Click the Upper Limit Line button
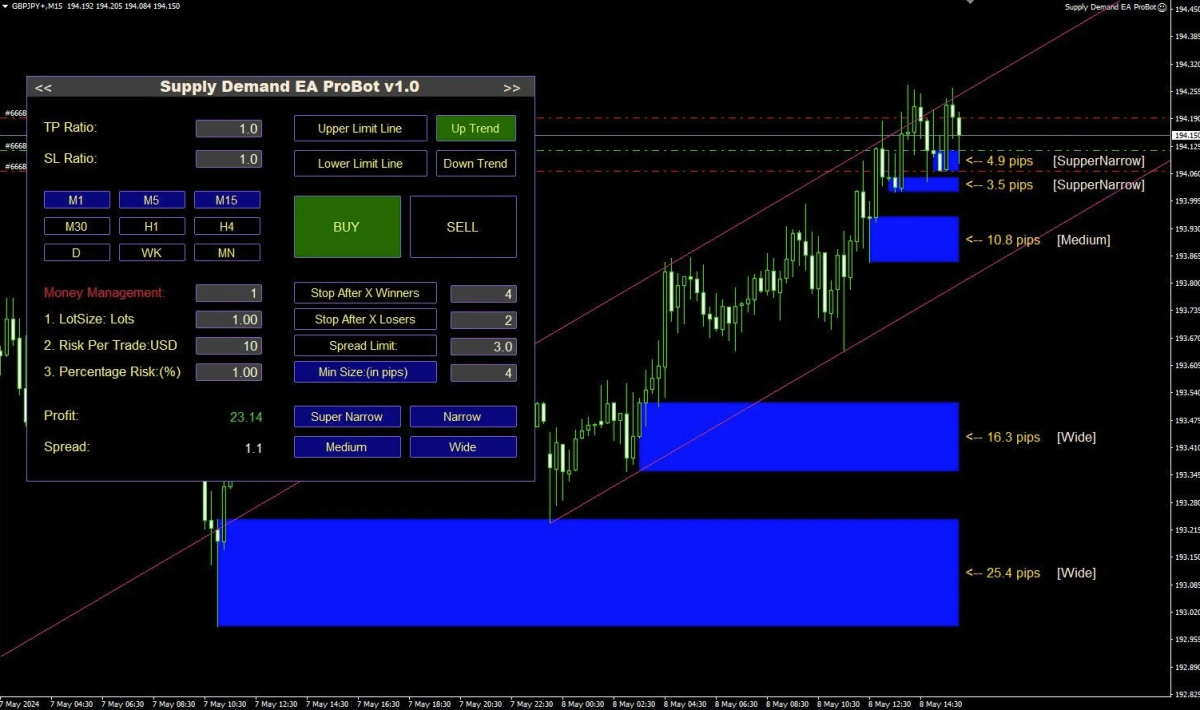This screenshot has height=710, width=1200. point(360,128)
